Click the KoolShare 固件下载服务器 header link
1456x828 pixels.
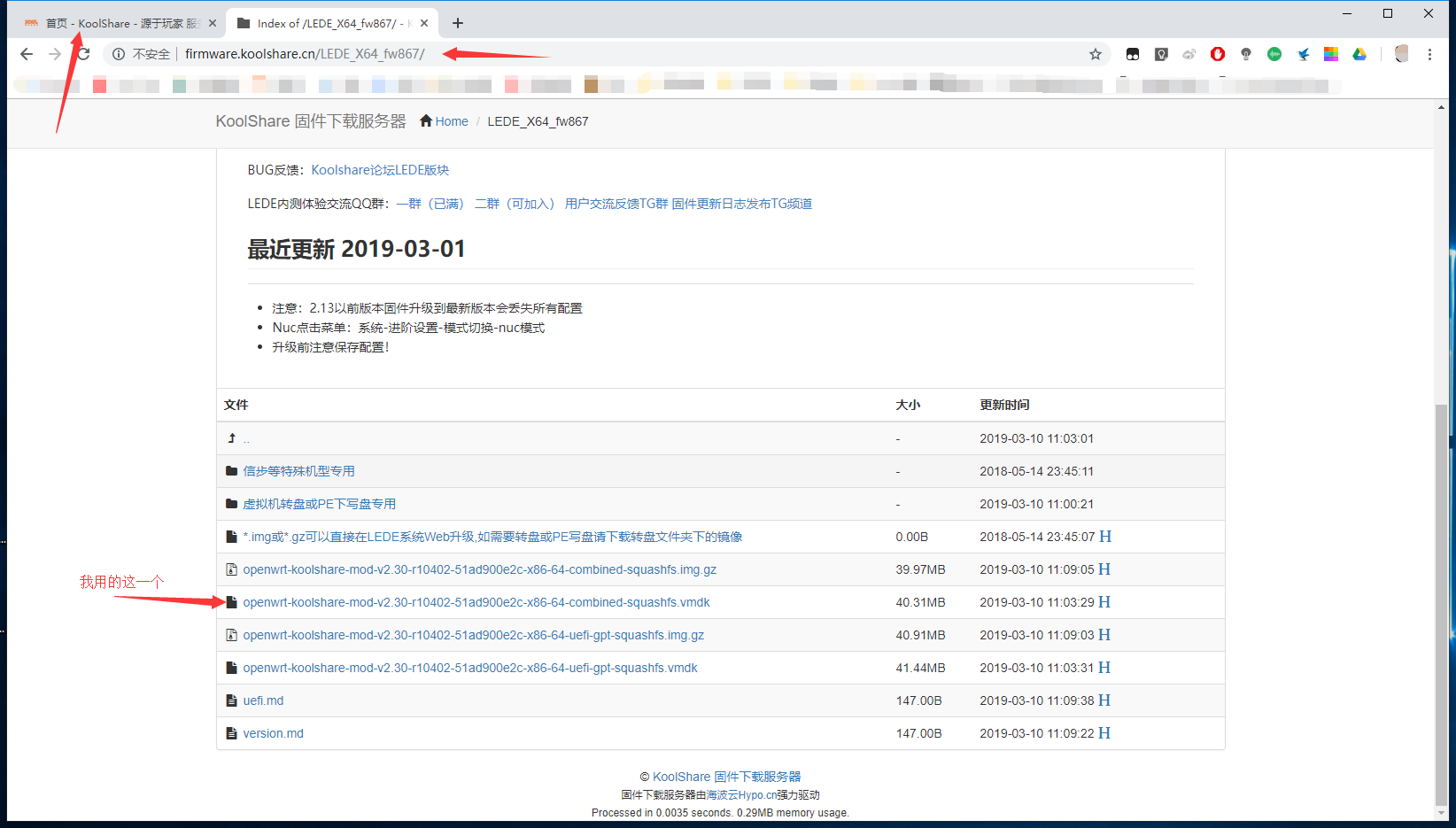tap(311, 121)
